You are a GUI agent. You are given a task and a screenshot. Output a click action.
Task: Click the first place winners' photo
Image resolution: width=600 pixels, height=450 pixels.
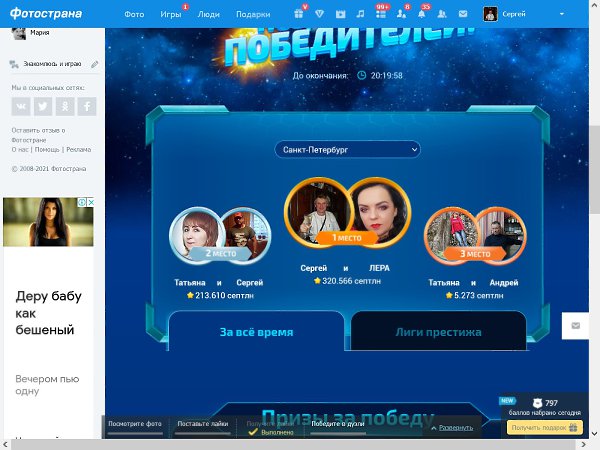(x=347, y=215)
